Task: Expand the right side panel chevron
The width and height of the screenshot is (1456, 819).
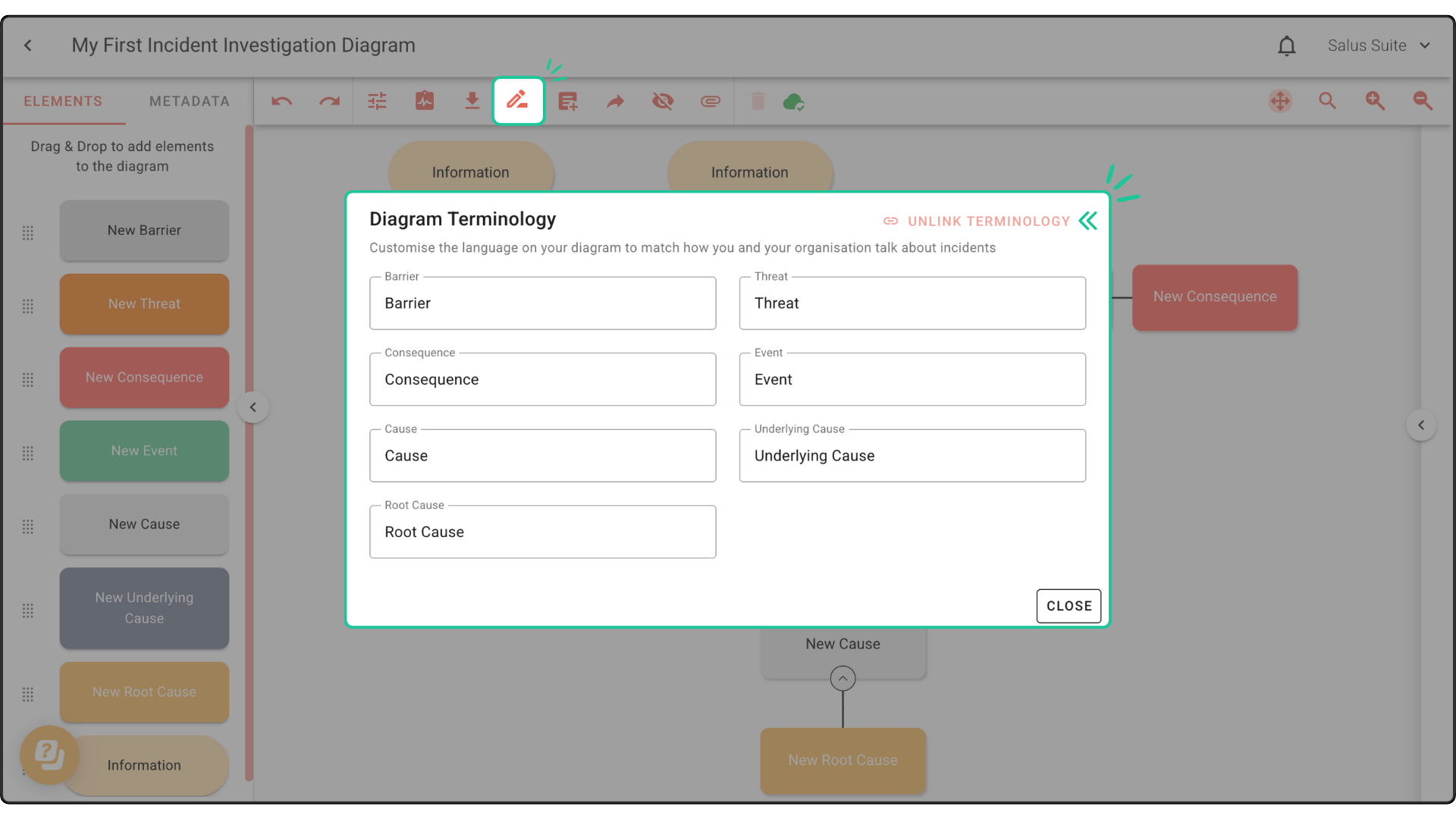Action: pos(1421,425)
